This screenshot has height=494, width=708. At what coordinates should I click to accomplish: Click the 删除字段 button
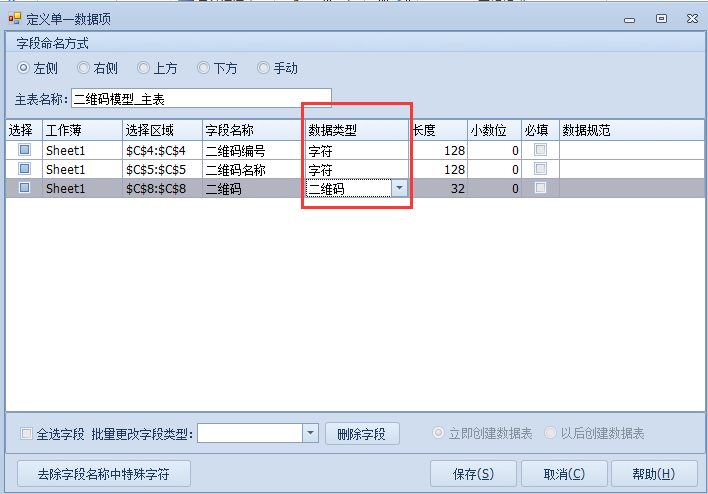[x=362, y=433]
